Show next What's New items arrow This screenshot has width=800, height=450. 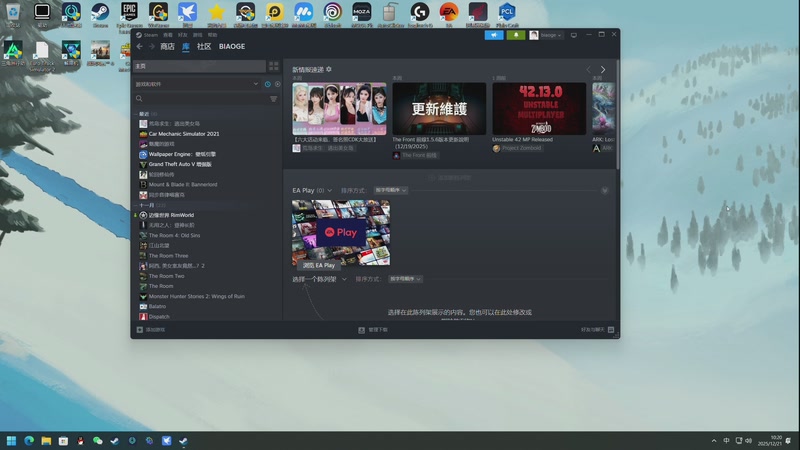(x=603, y=69)
